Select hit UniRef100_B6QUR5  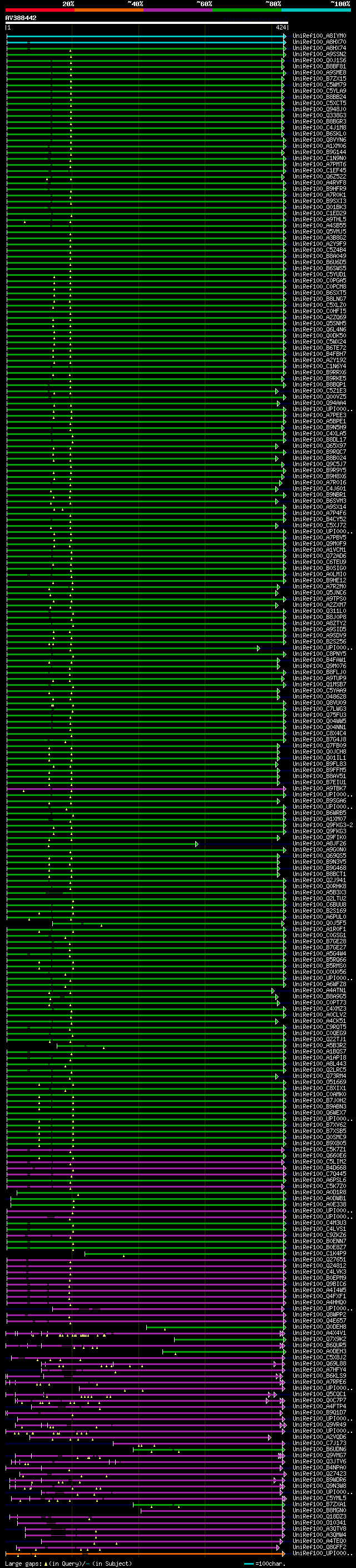pyautogui.click(x=319, y=1344)
